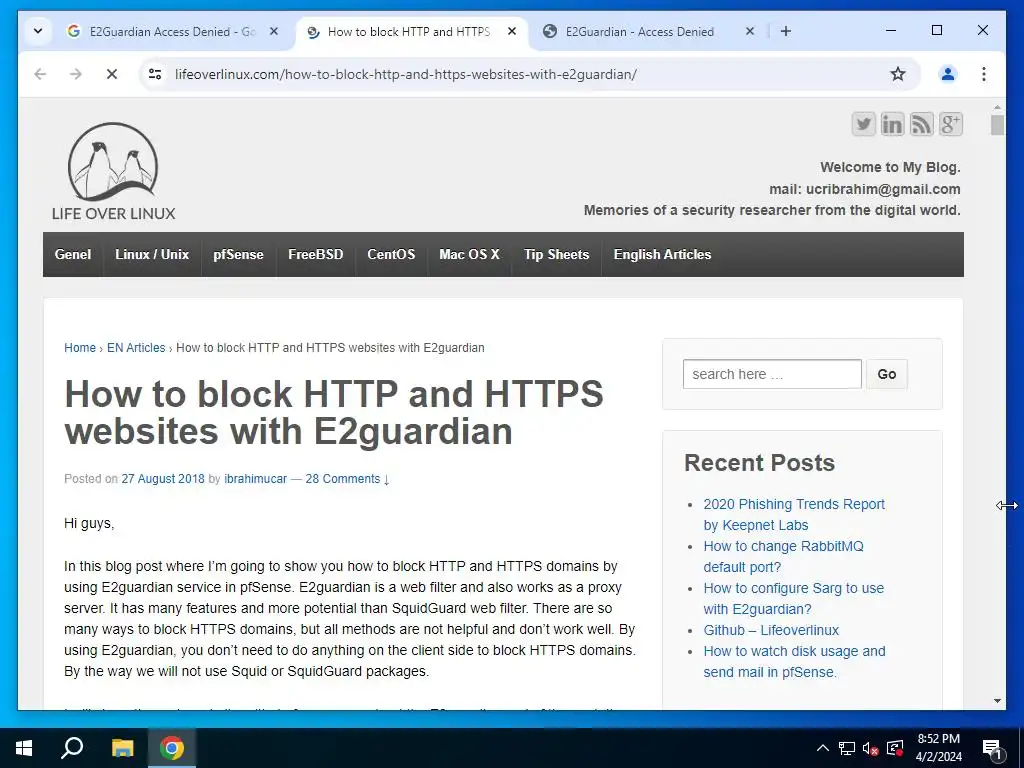Open the Tip Sheets menu
1024x768 pixels.
556,255
